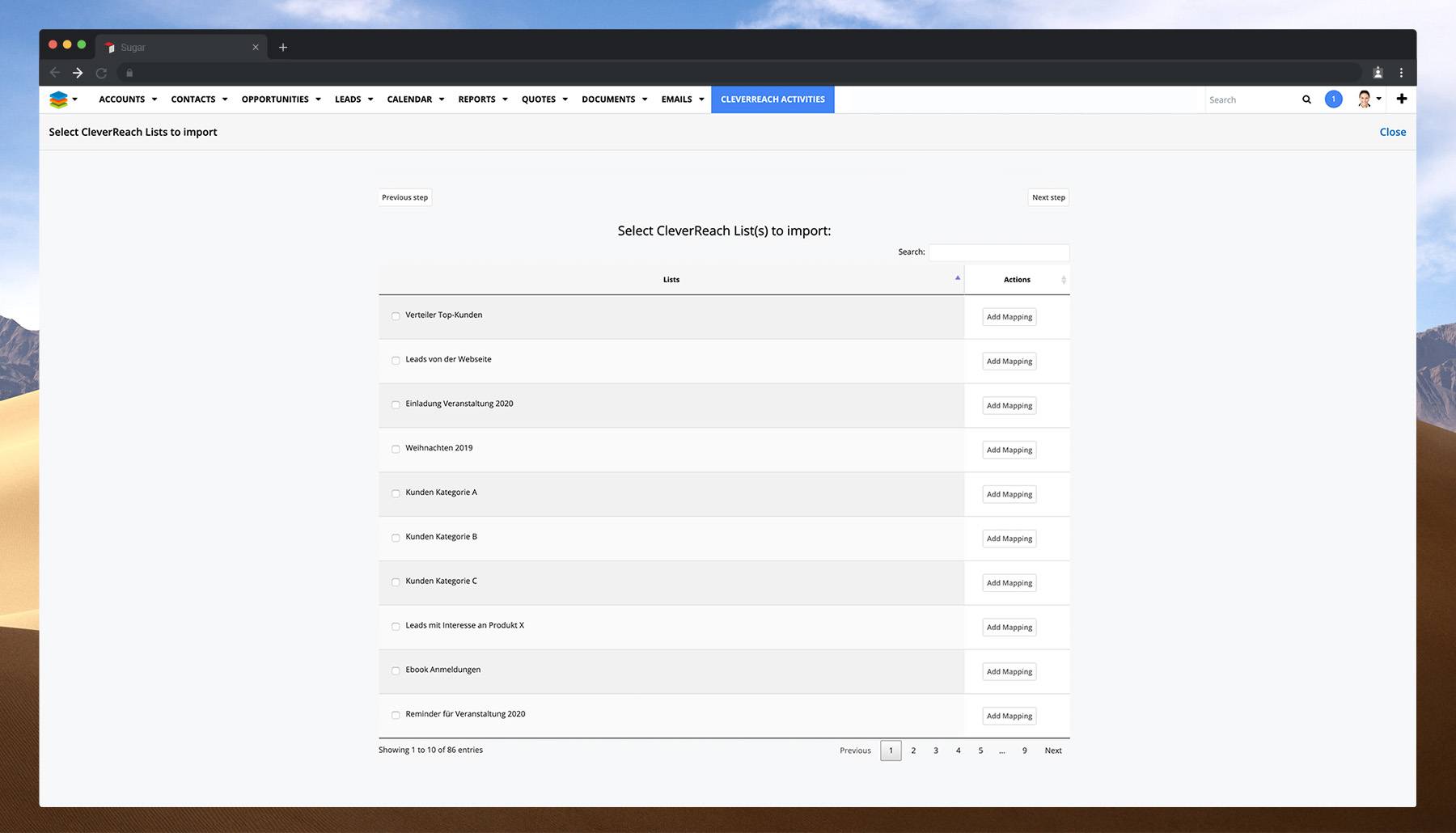This screenshot has height=833, width=1456.
Task: Go to page 3 of list entries
Action: [x=936, y=751]
